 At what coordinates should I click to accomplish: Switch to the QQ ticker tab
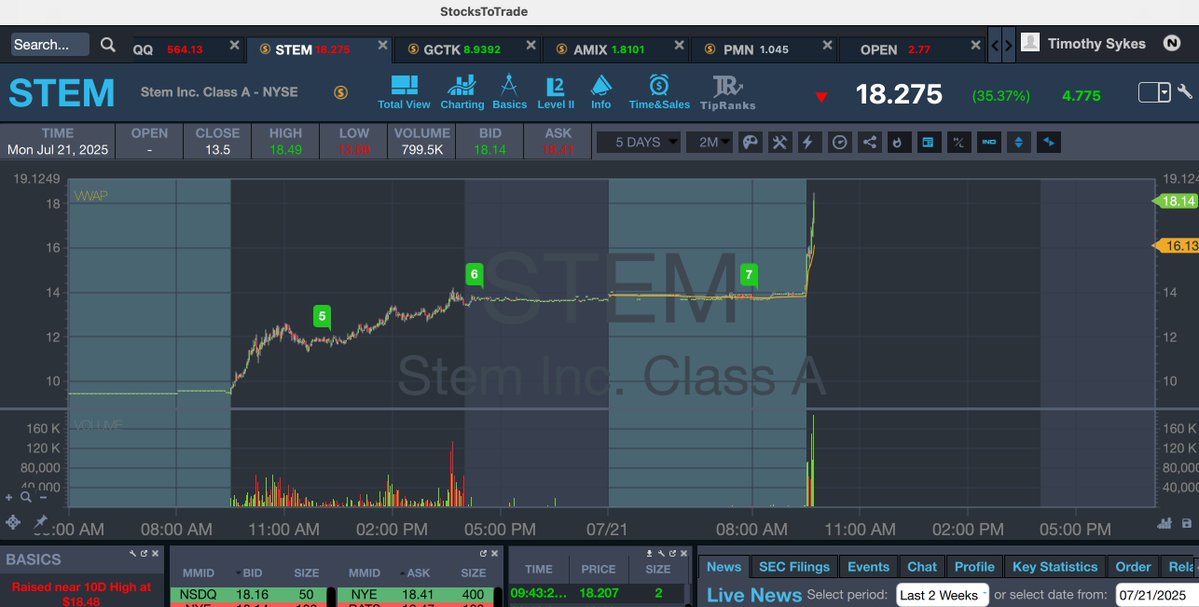(167, 50)
